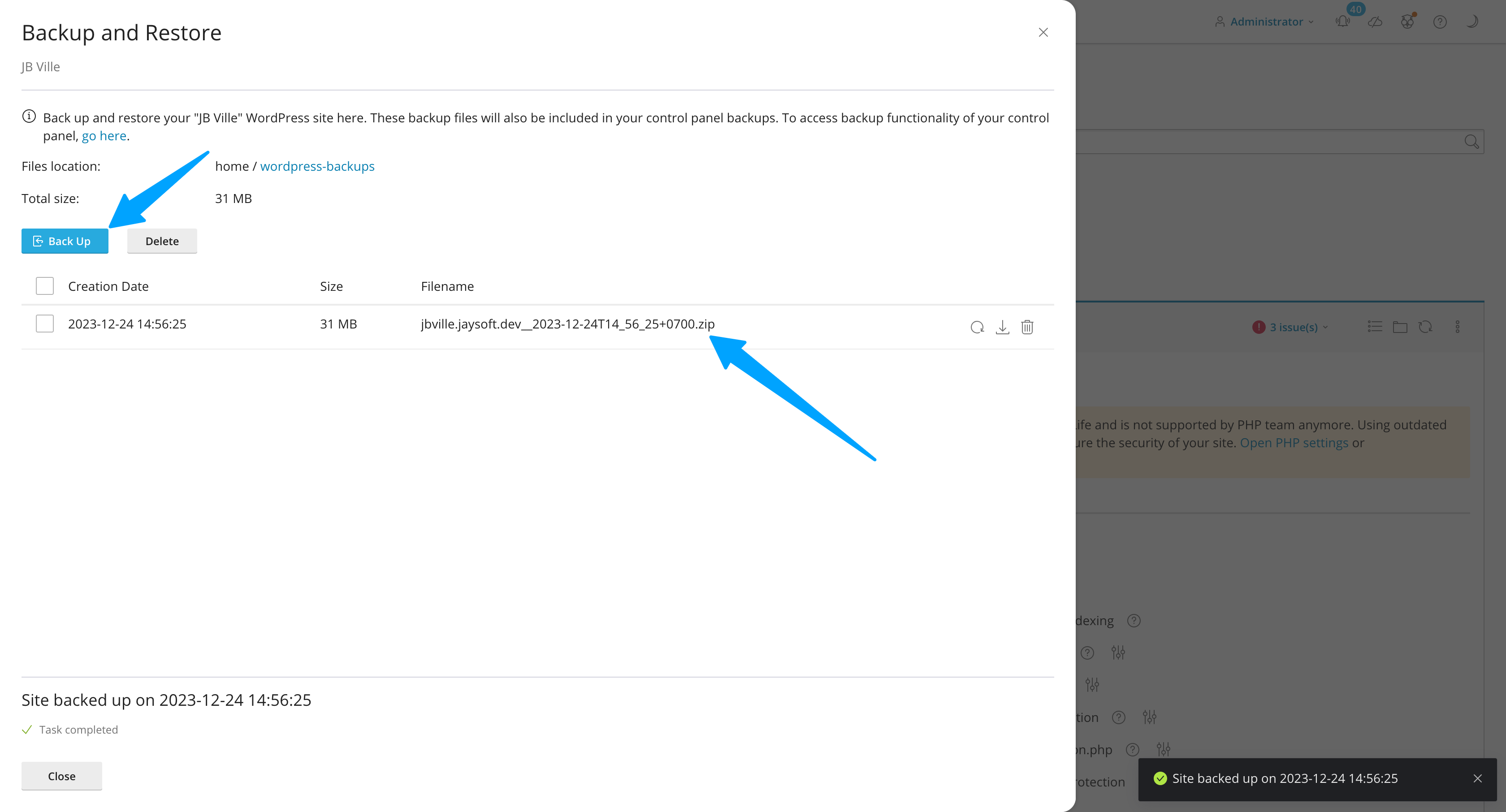This screenshot has height=812, width=1506.
Task: Expand the Administrator account dropdown
Action: tap(1266, 22)
